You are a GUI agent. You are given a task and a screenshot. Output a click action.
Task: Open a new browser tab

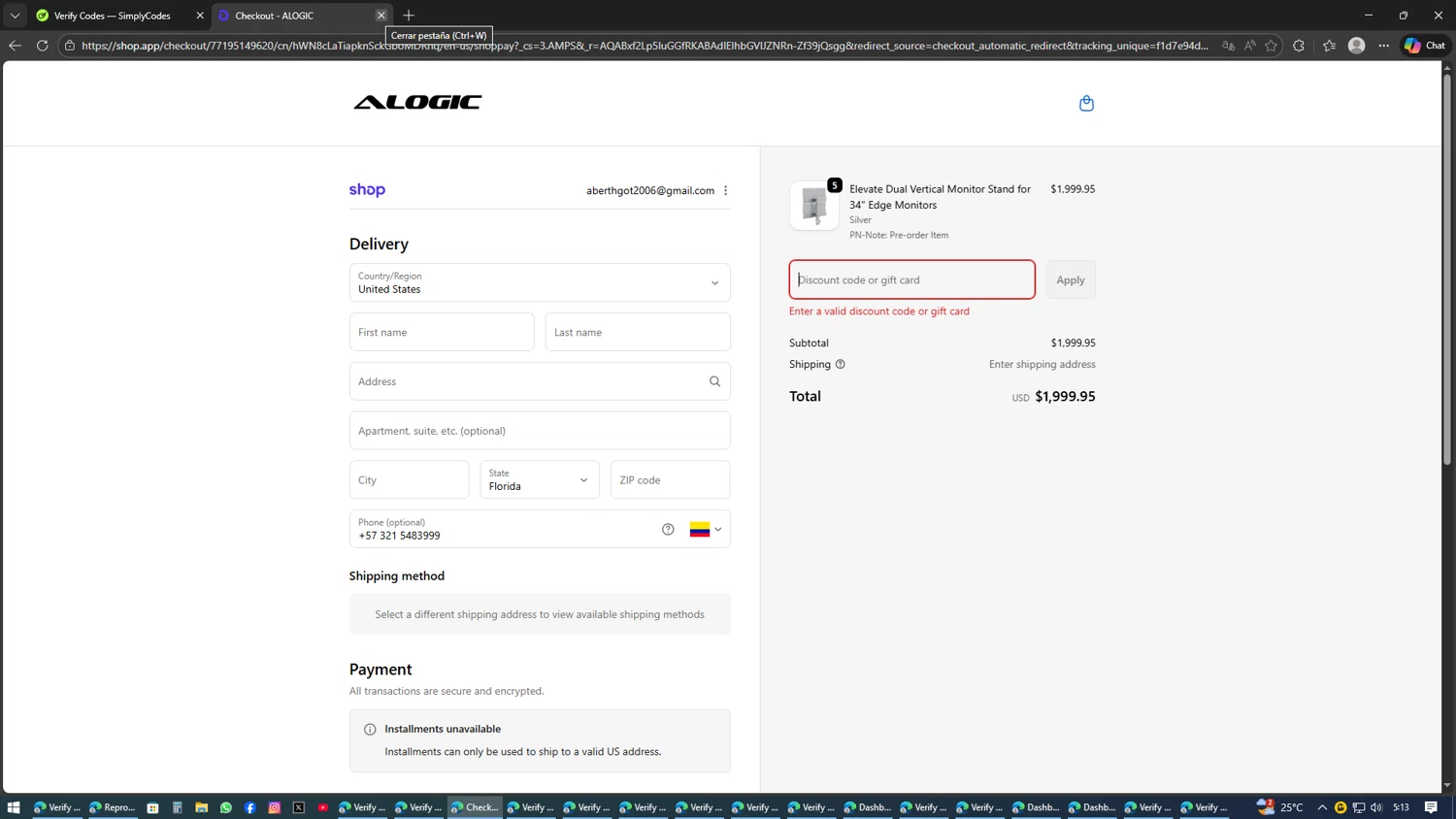(409, 16)
